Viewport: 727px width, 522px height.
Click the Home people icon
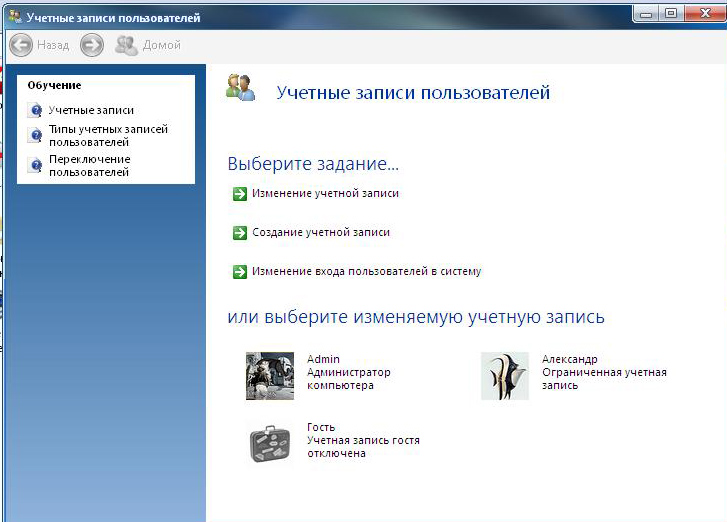point(126,45)
